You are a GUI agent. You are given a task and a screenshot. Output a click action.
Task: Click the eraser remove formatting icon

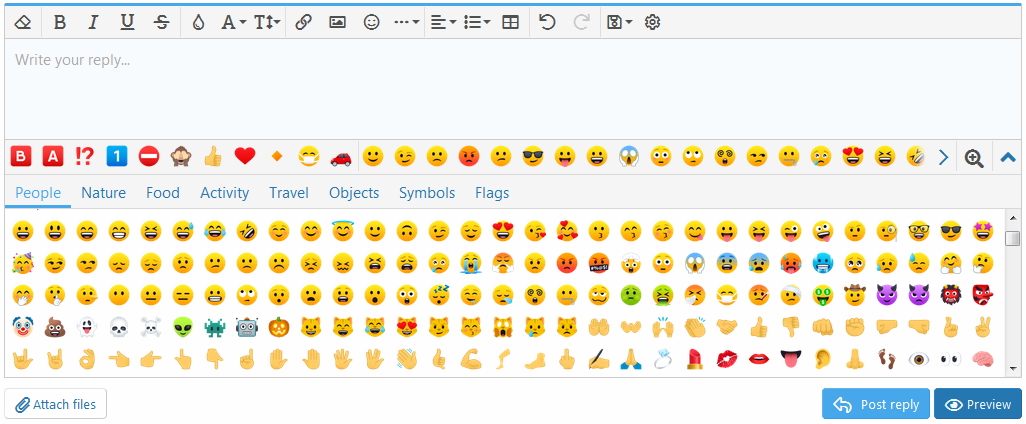(24, 21)
